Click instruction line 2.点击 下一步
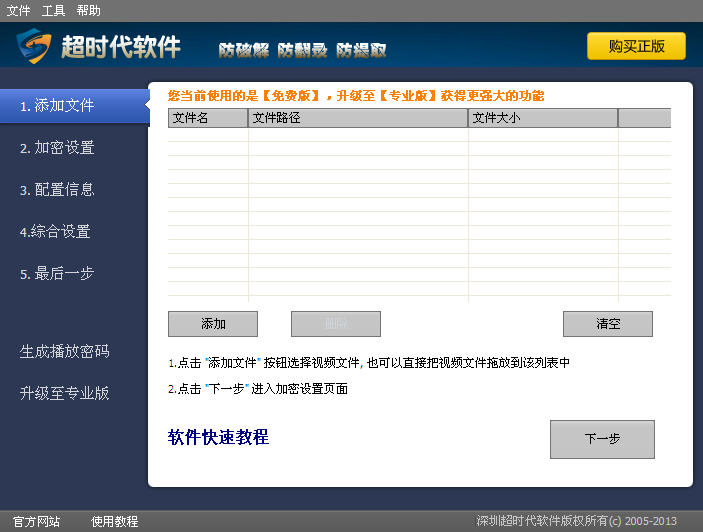 pos(258,389)
